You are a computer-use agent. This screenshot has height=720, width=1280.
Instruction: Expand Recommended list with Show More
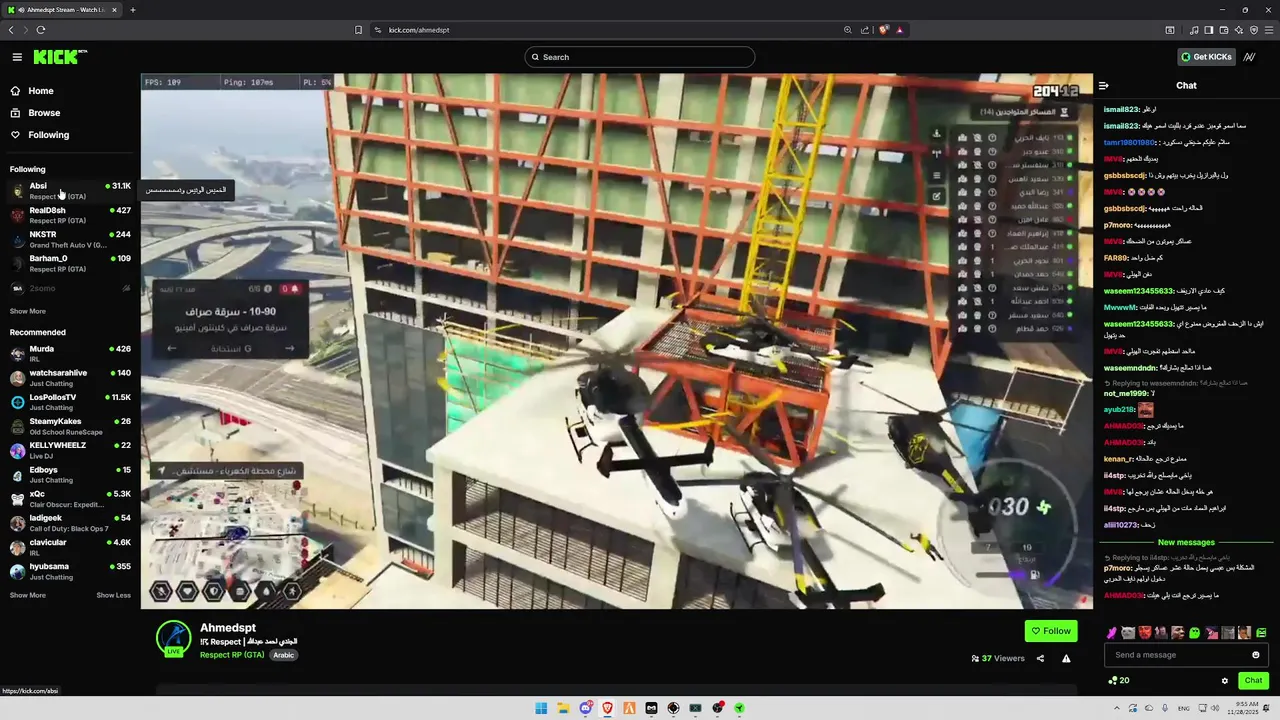coord(28,595)
